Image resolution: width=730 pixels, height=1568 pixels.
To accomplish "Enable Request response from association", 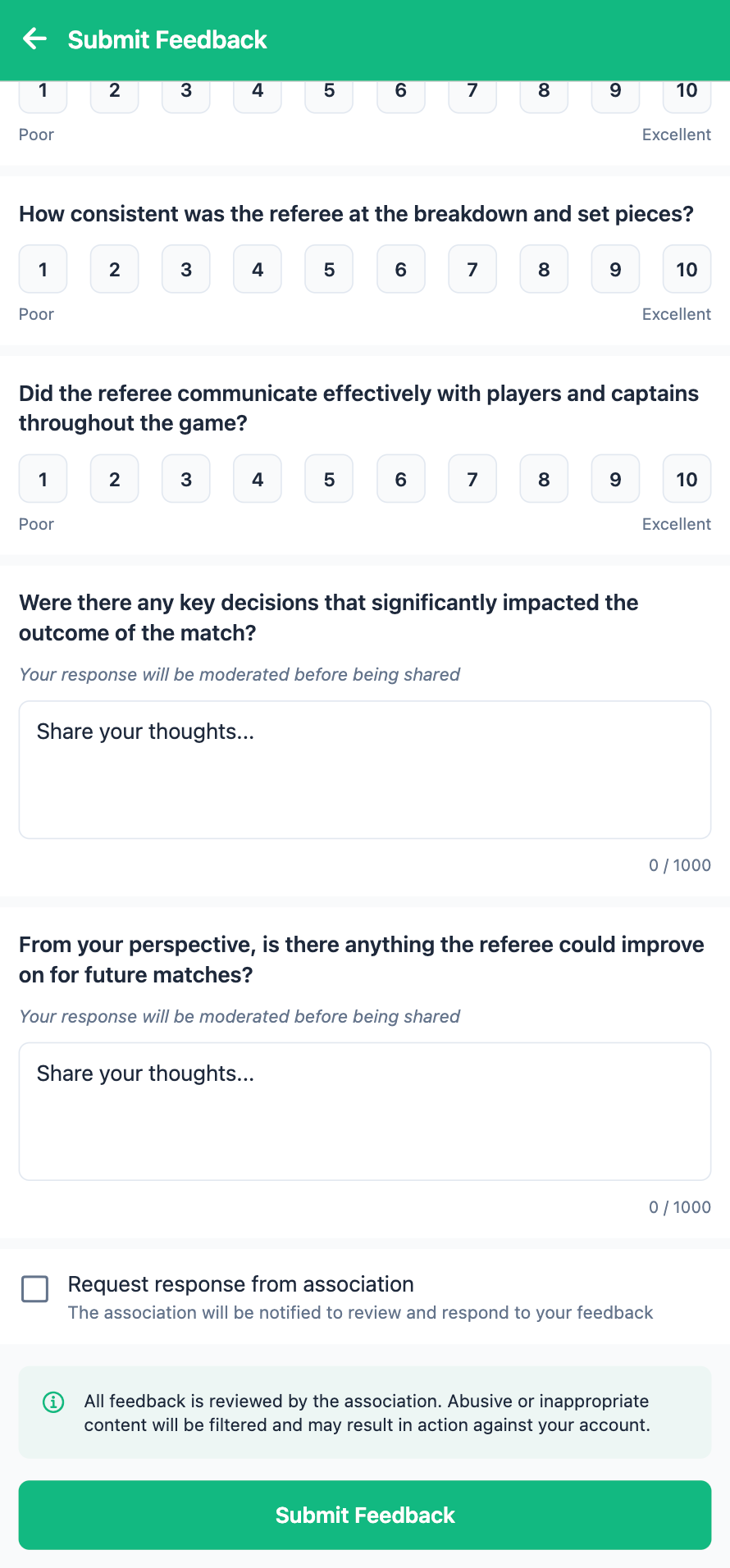I will [34, 1289].
